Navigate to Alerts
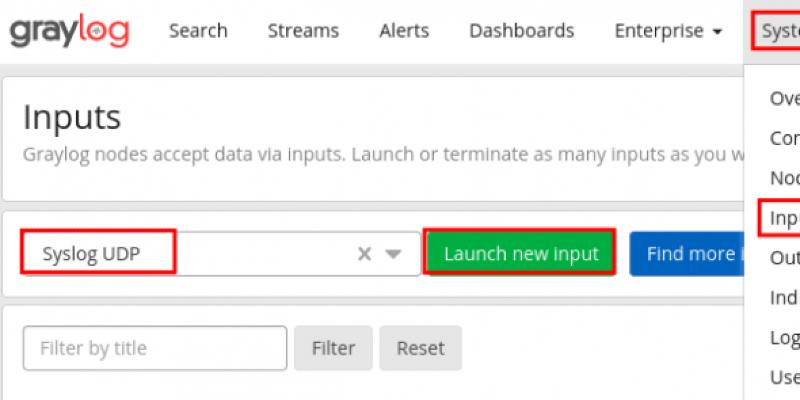 403,31
